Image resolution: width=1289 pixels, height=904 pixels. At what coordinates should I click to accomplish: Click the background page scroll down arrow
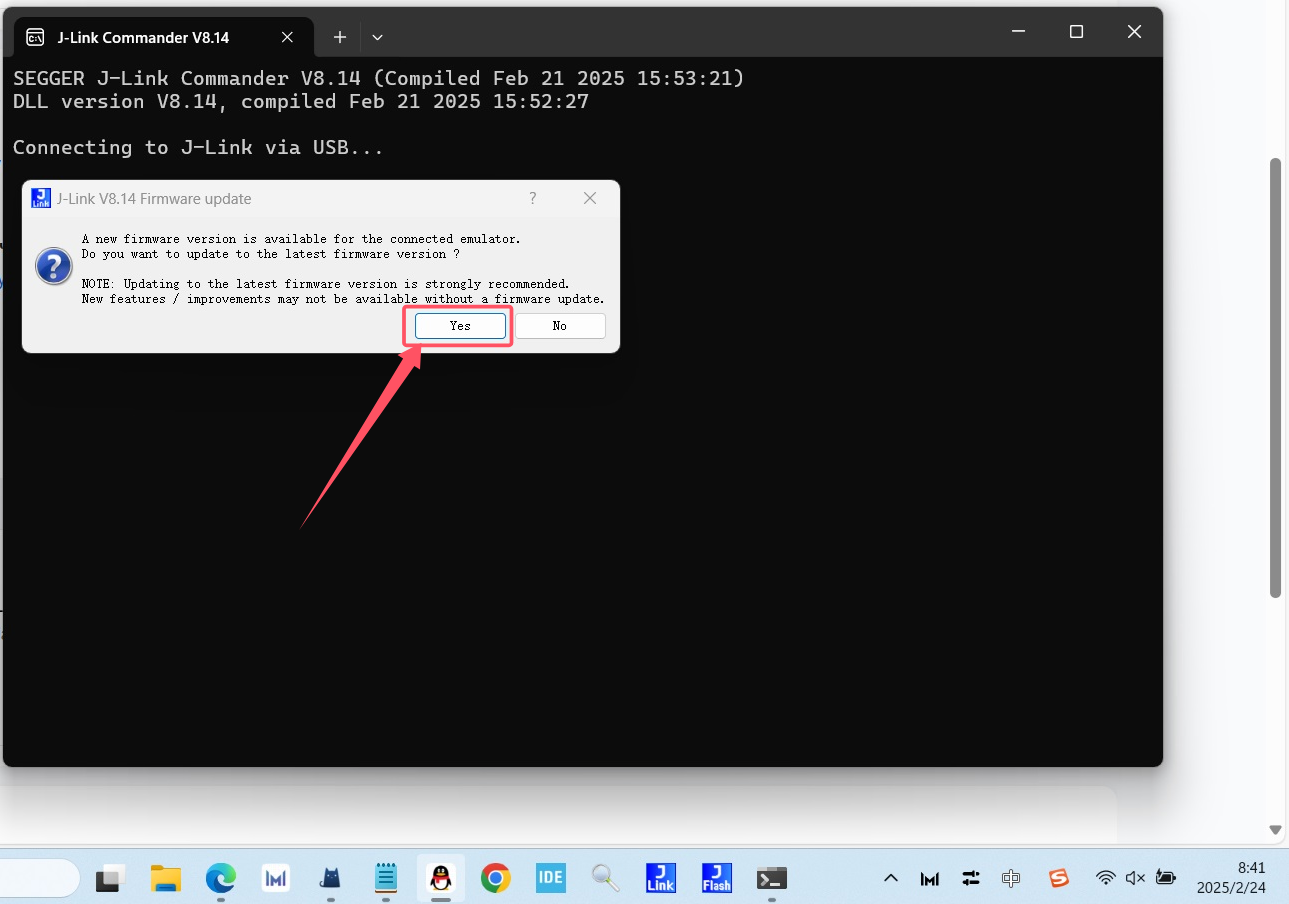(x=1275, y=830)
